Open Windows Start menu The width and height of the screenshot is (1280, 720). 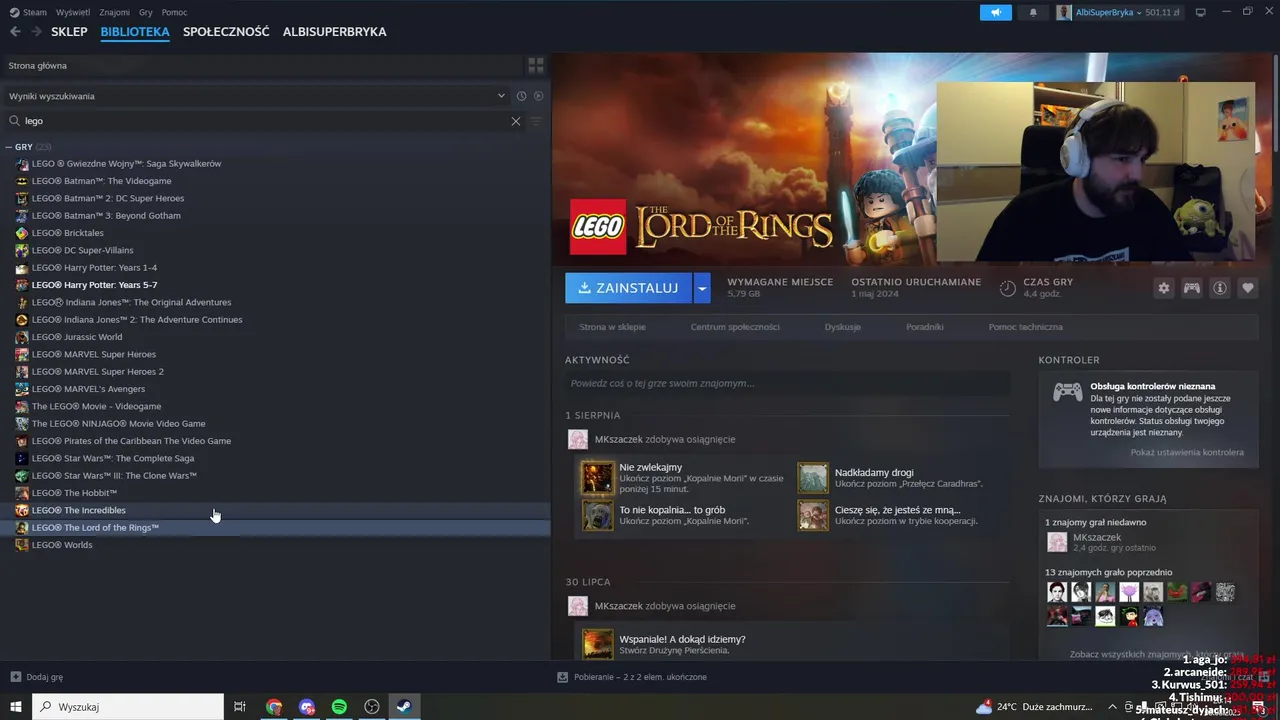point(16,707)
